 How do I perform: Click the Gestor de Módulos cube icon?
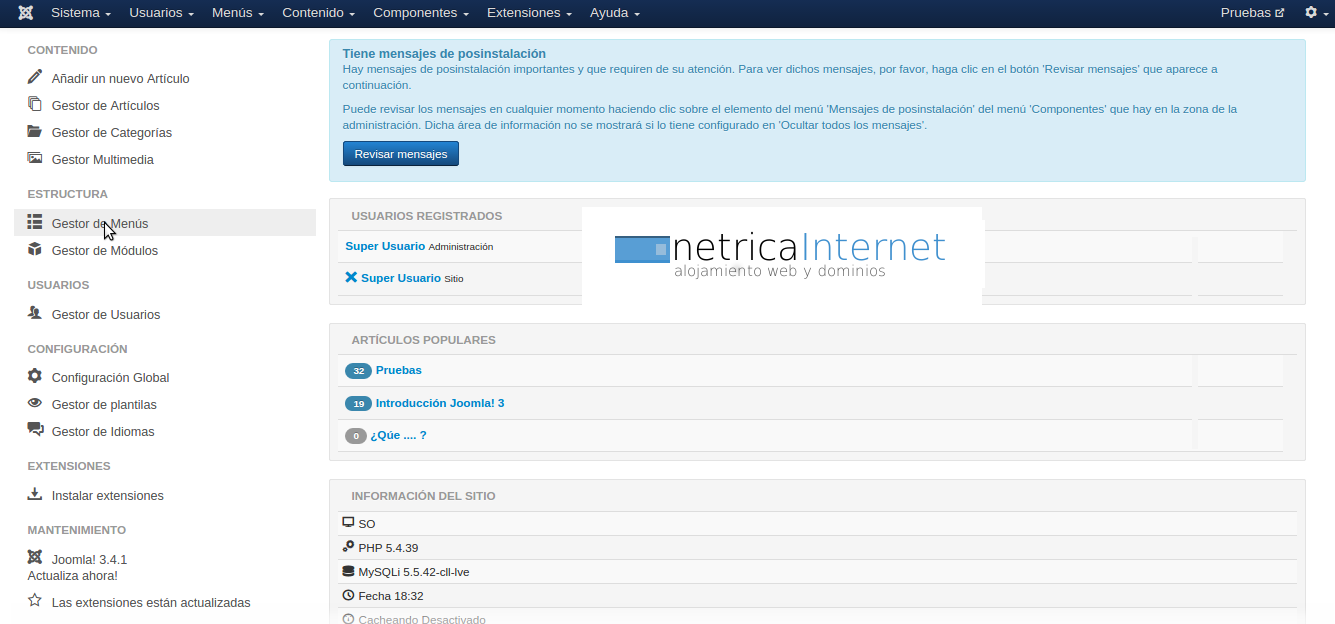35,249
